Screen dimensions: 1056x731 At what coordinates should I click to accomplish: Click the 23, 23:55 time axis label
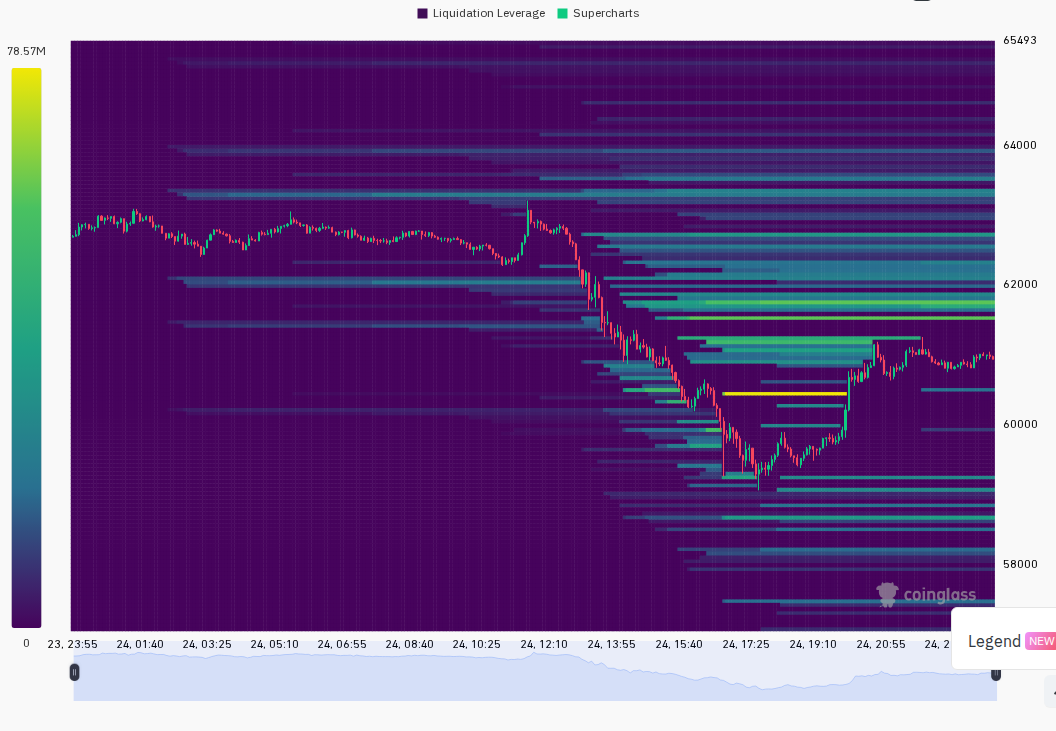coord(72,644)
